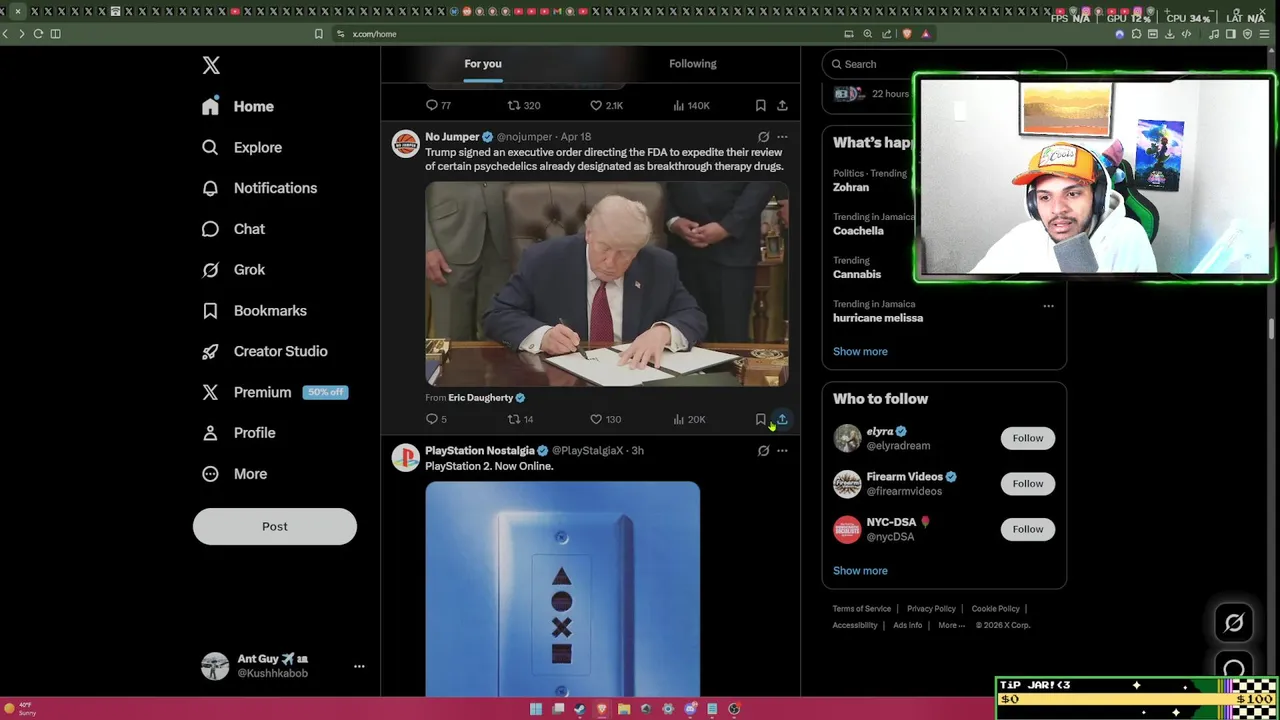Open the Trump signing image
Image resolution: width=1280 pixels, height=720 pixels.
[606, 283]
